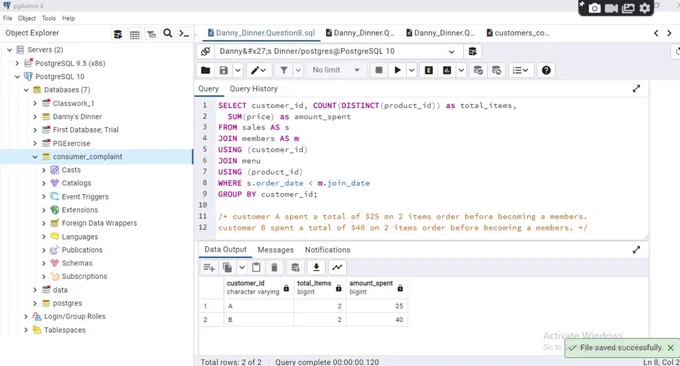The image size is (680, 366).
Task: Dismiss the File saved successfully notification
Action: 670,348
